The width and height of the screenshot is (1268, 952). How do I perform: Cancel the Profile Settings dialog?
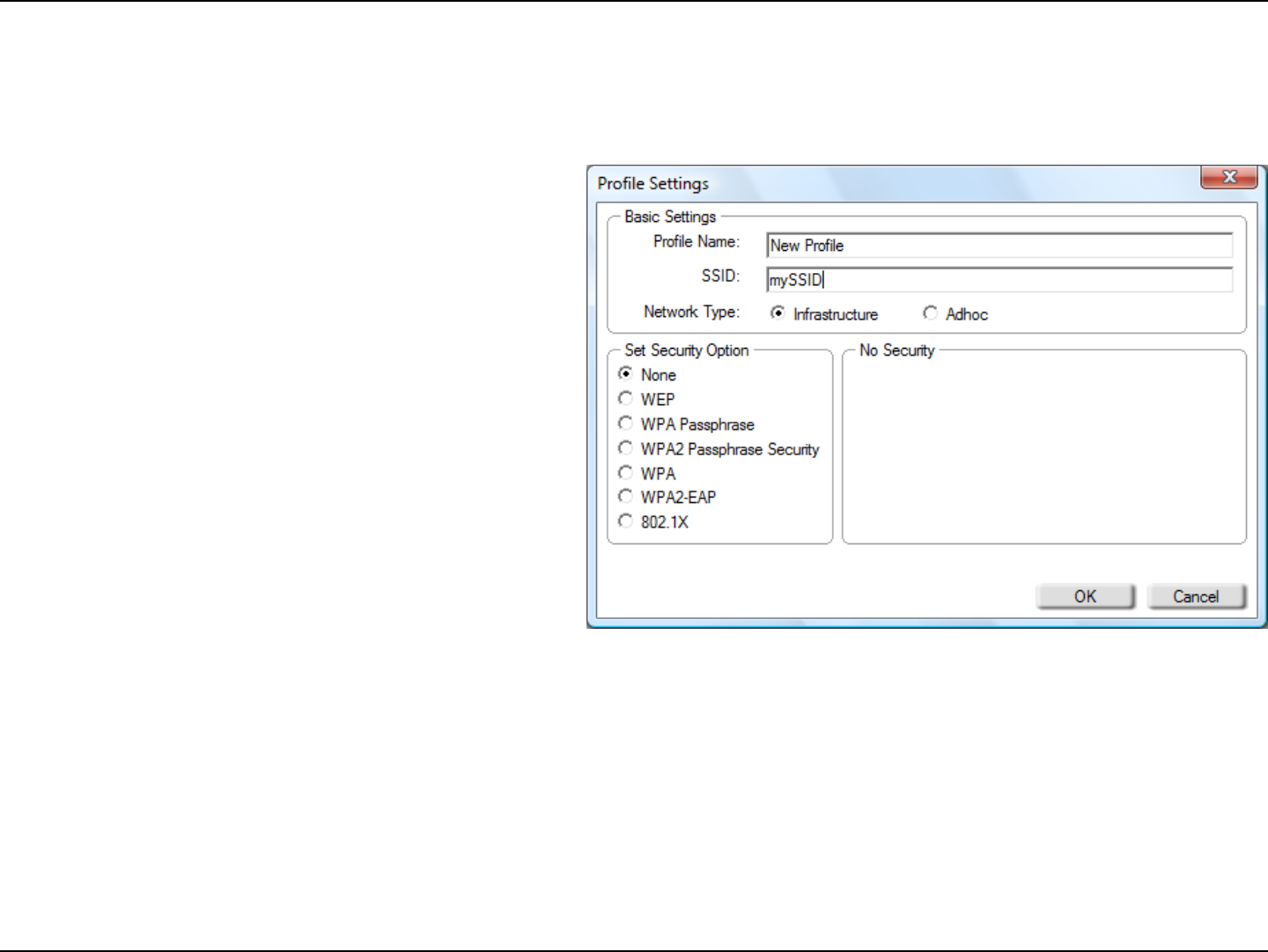[1197, 596]
